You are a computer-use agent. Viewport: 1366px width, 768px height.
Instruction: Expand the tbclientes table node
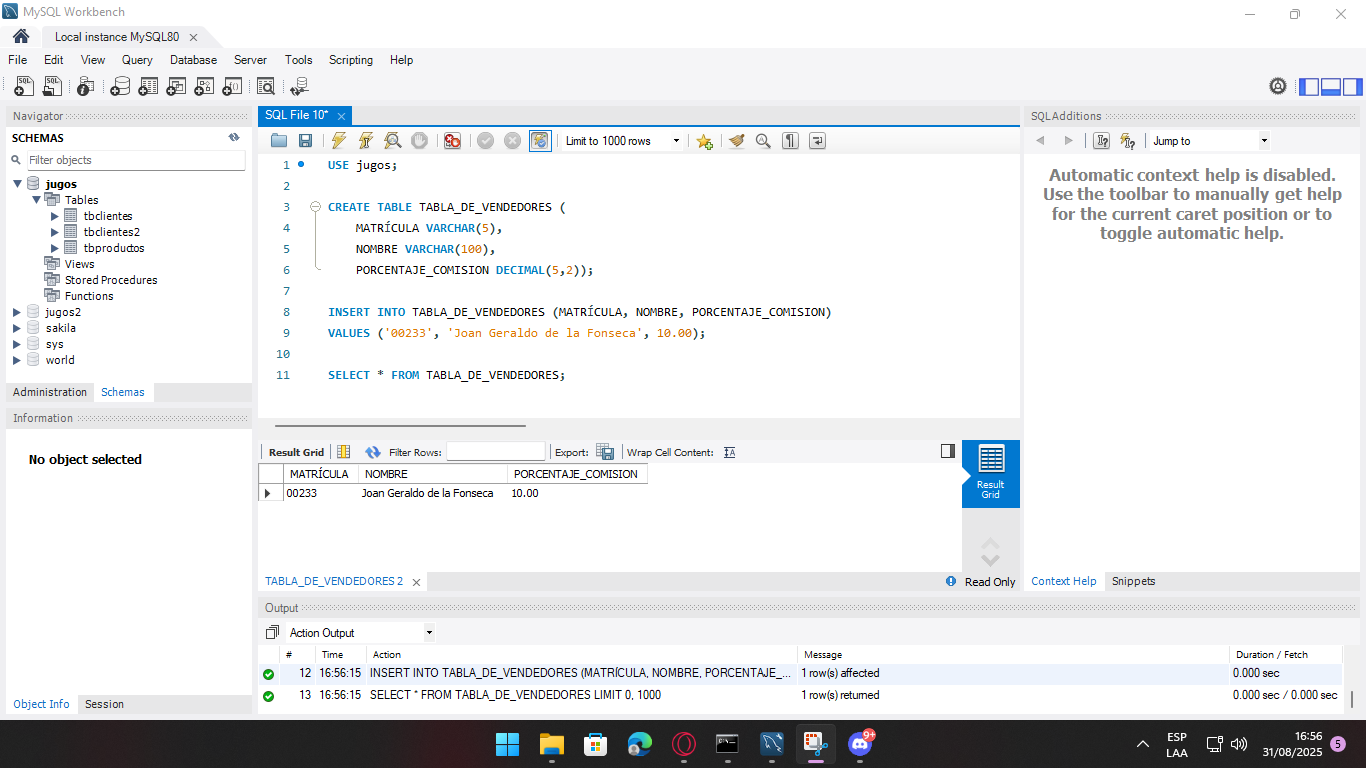tap(55, 216)
